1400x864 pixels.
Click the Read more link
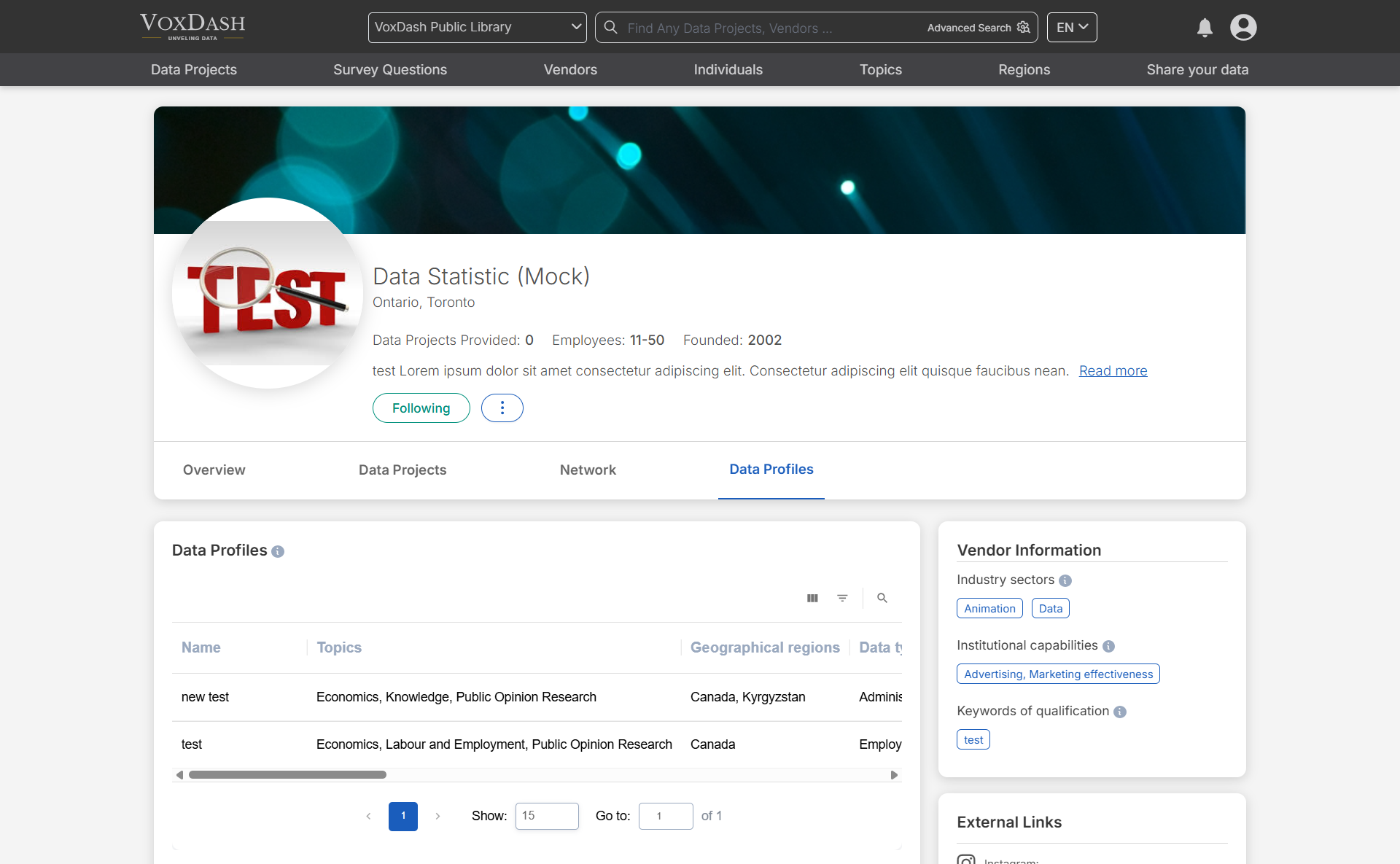click(1113, 371)
